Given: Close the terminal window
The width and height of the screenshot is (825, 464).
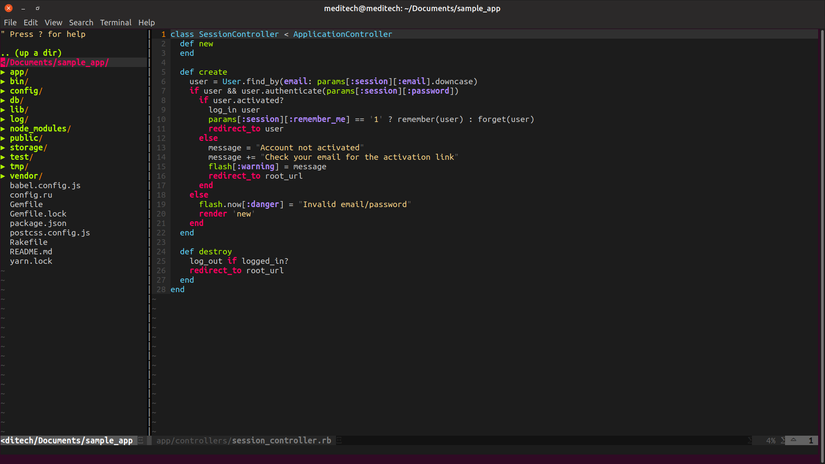Looking at the screenshot, I should [9, 7].
